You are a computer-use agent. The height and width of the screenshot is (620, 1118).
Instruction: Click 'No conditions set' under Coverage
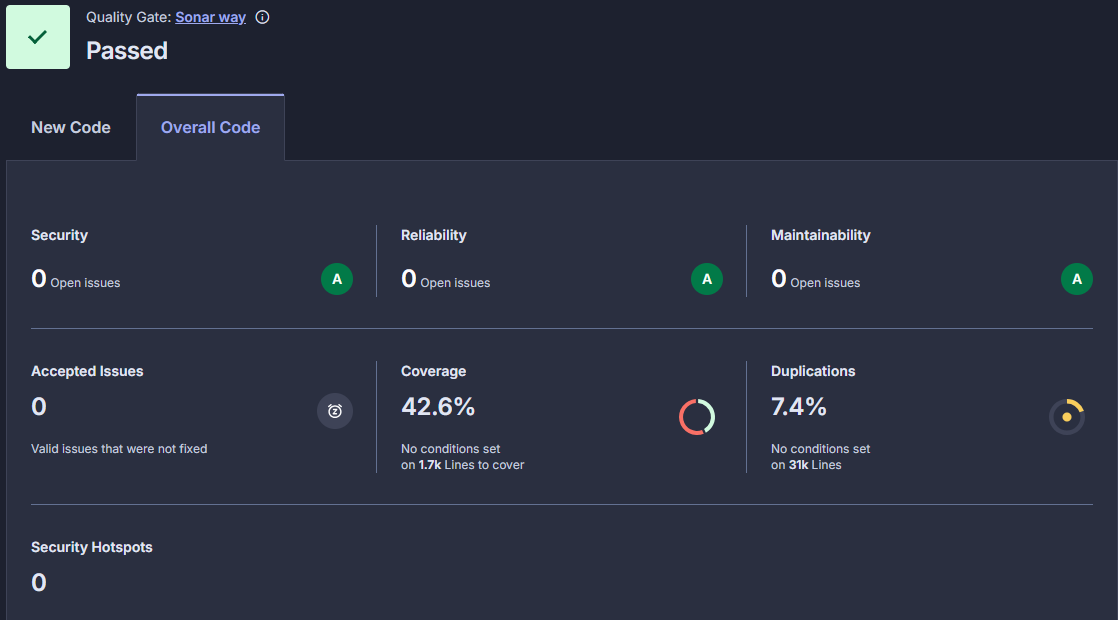(451, 449)
